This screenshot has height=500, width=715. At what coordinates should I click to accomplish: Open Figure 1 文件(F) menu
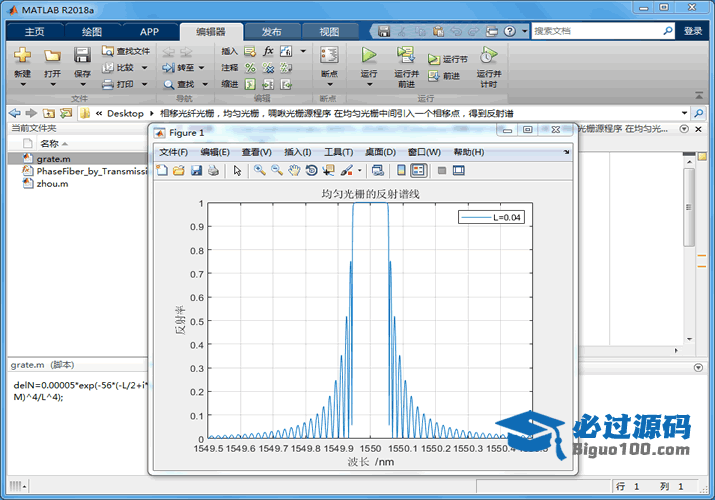click(x=173, y=152)
